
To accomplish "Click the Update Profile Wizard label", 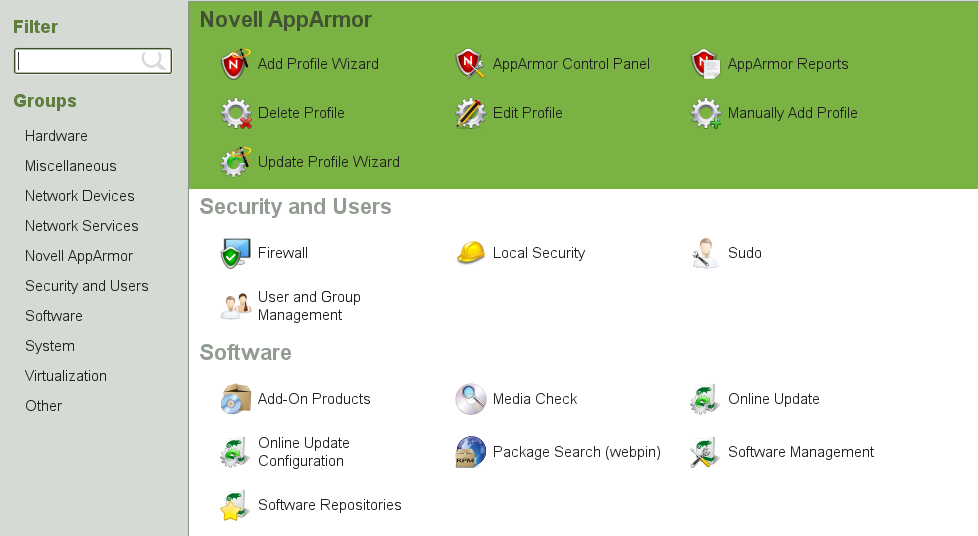I will (x=329, y=162).
